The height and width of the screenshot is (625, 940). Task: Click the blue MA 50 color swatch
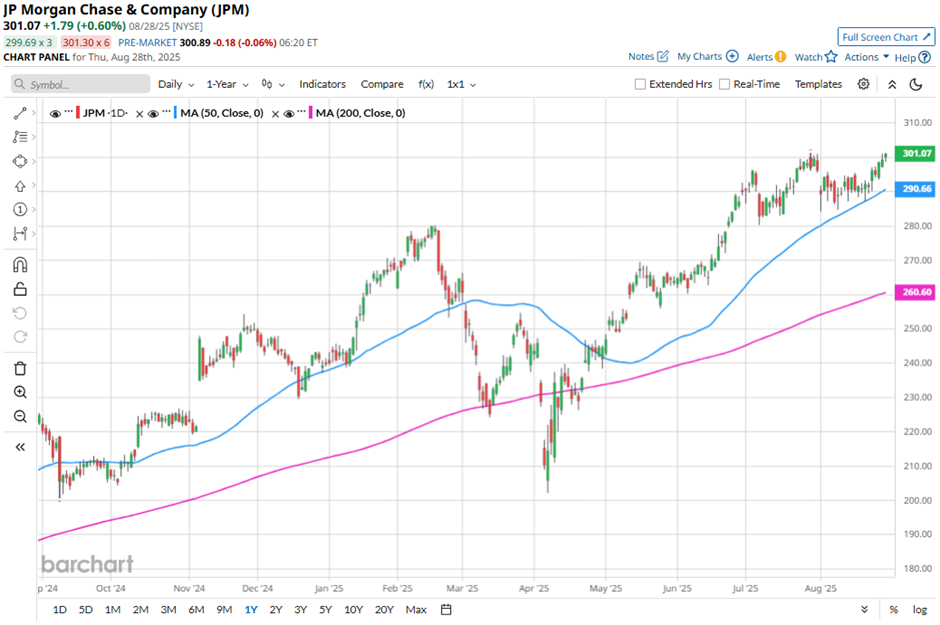pyautogui.click(x=175, y=113)
